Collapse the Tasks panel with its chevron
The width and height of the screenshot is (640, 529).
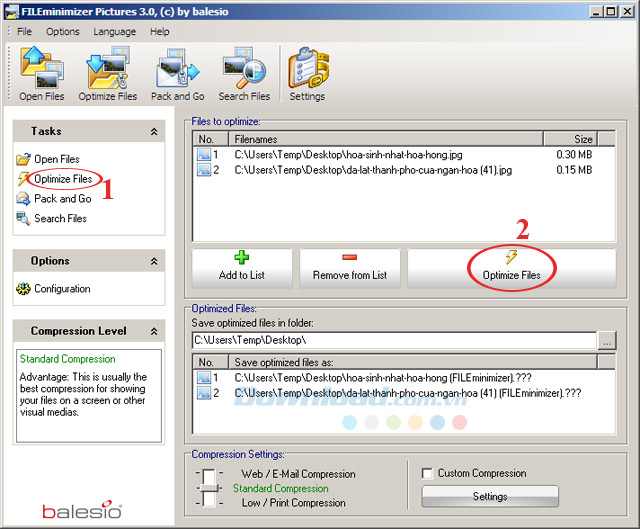[x=154, y=131]
